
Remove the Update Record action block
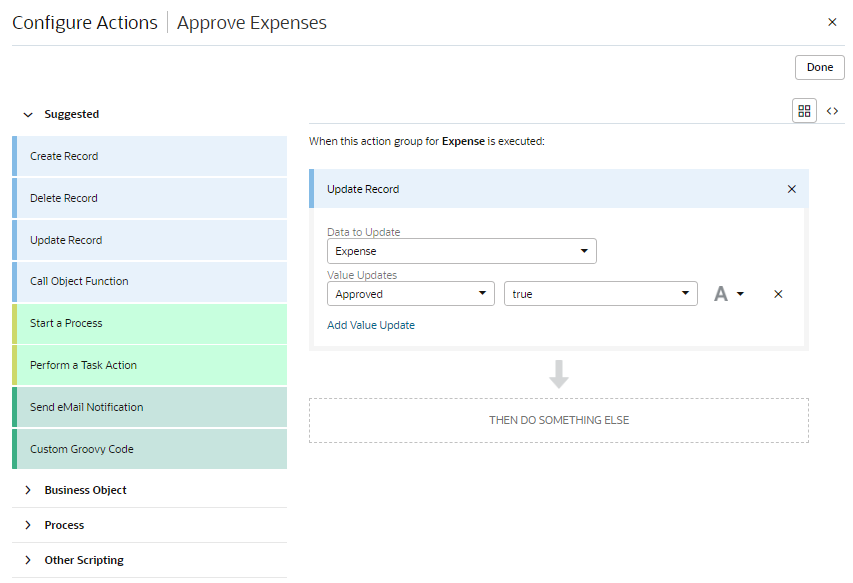[792, 189]
